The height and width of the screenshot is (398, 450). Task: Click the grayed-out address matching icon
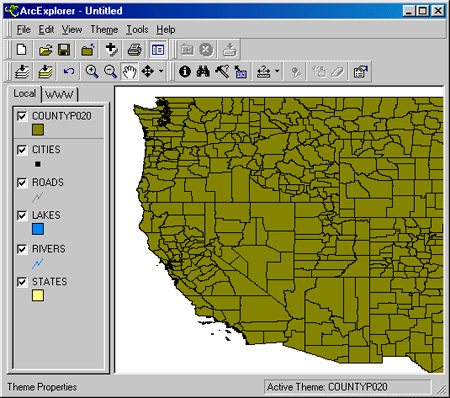point(296,71)
